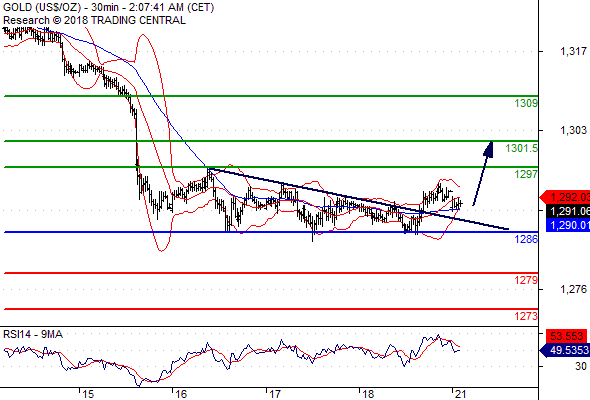
Task: Click the RSI14 - 9MA indicator label
Action: (33, 334)
